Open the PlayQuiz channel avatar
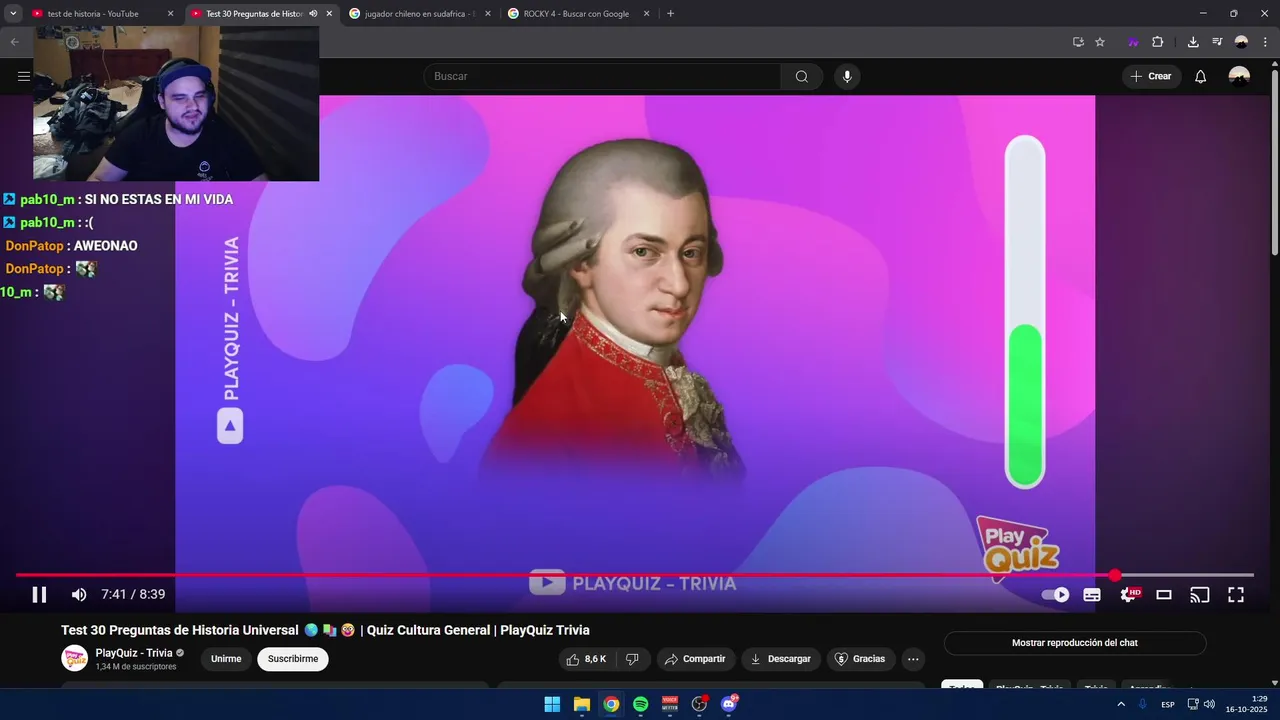The image size is (1280, 720). tap(75, 658)
